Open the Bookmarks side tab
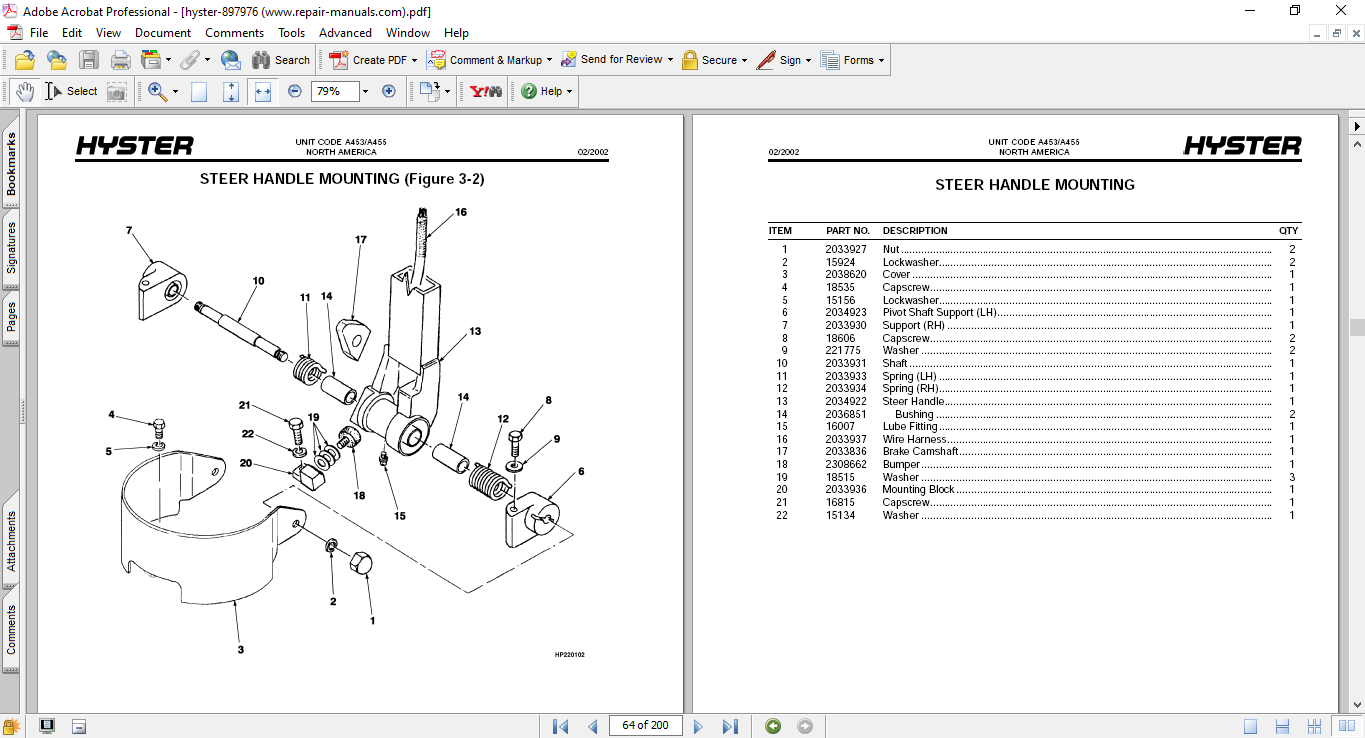Viewport: 1365px width, 738px height. click(12, 165)
